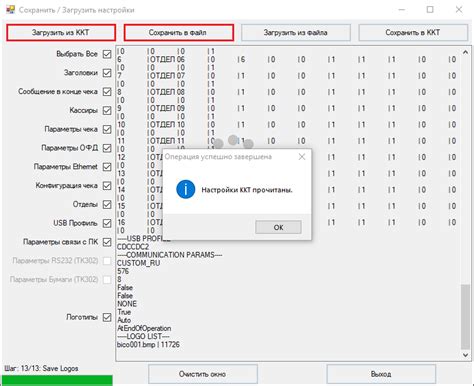474x386 pixels.
Task: Click the 'Сохранить в файл' button
Action: 179,33
